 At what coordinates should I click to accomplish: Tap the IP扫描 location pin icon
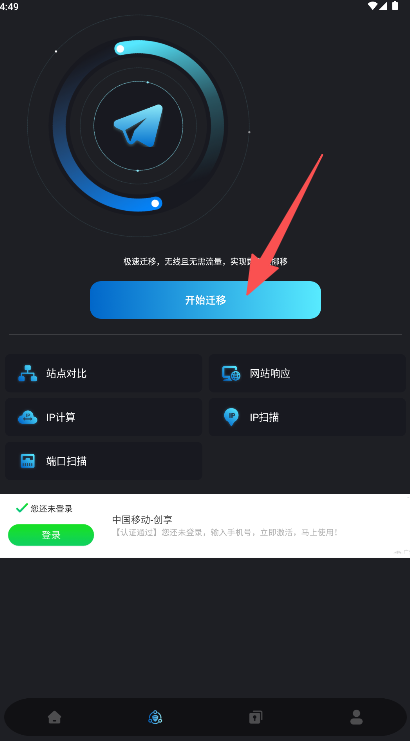(x=231, y=417)
